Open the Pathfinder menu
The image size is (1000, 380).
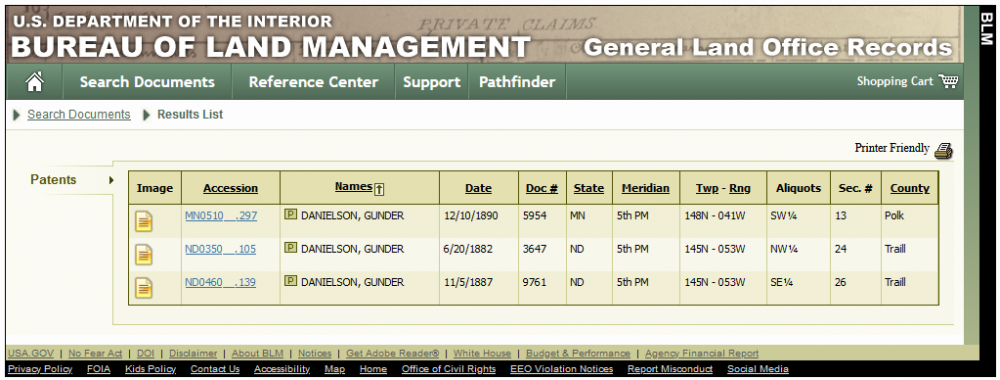tap(517, 82)
